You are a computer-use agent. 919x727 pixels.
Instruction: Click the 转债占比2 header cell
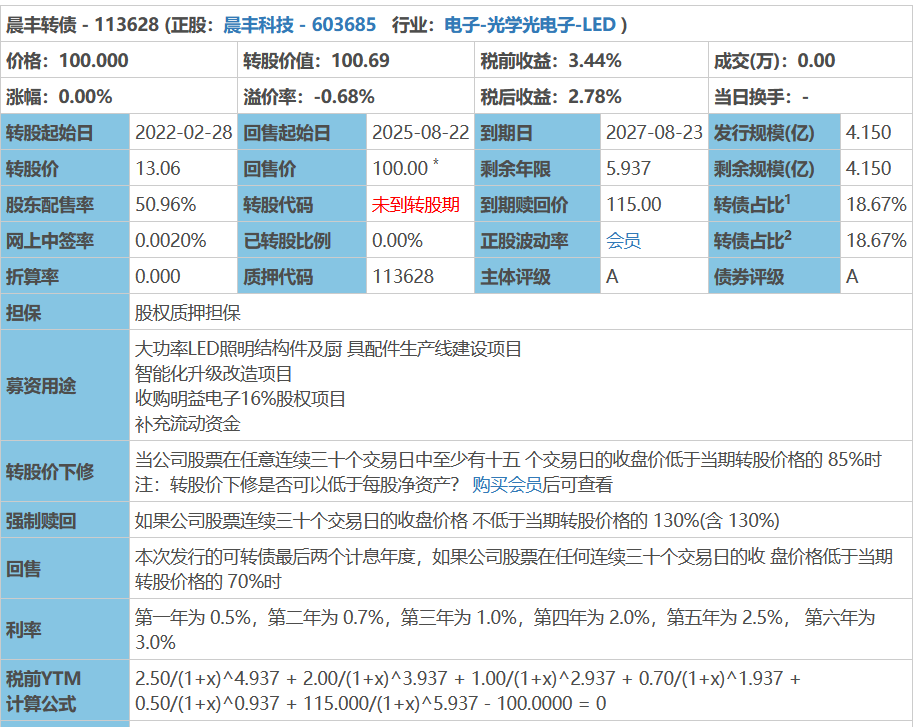tap(774, 240)
